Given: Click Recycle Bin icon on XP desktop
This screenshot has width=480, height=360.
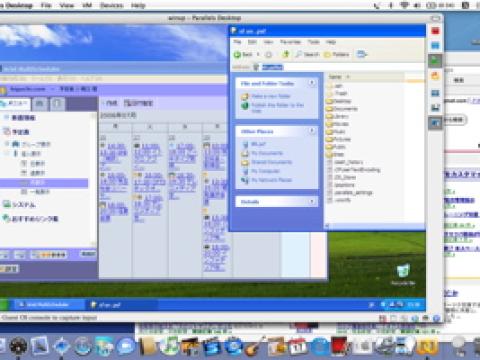Looking at the screenshot, I should click(403, 275).
